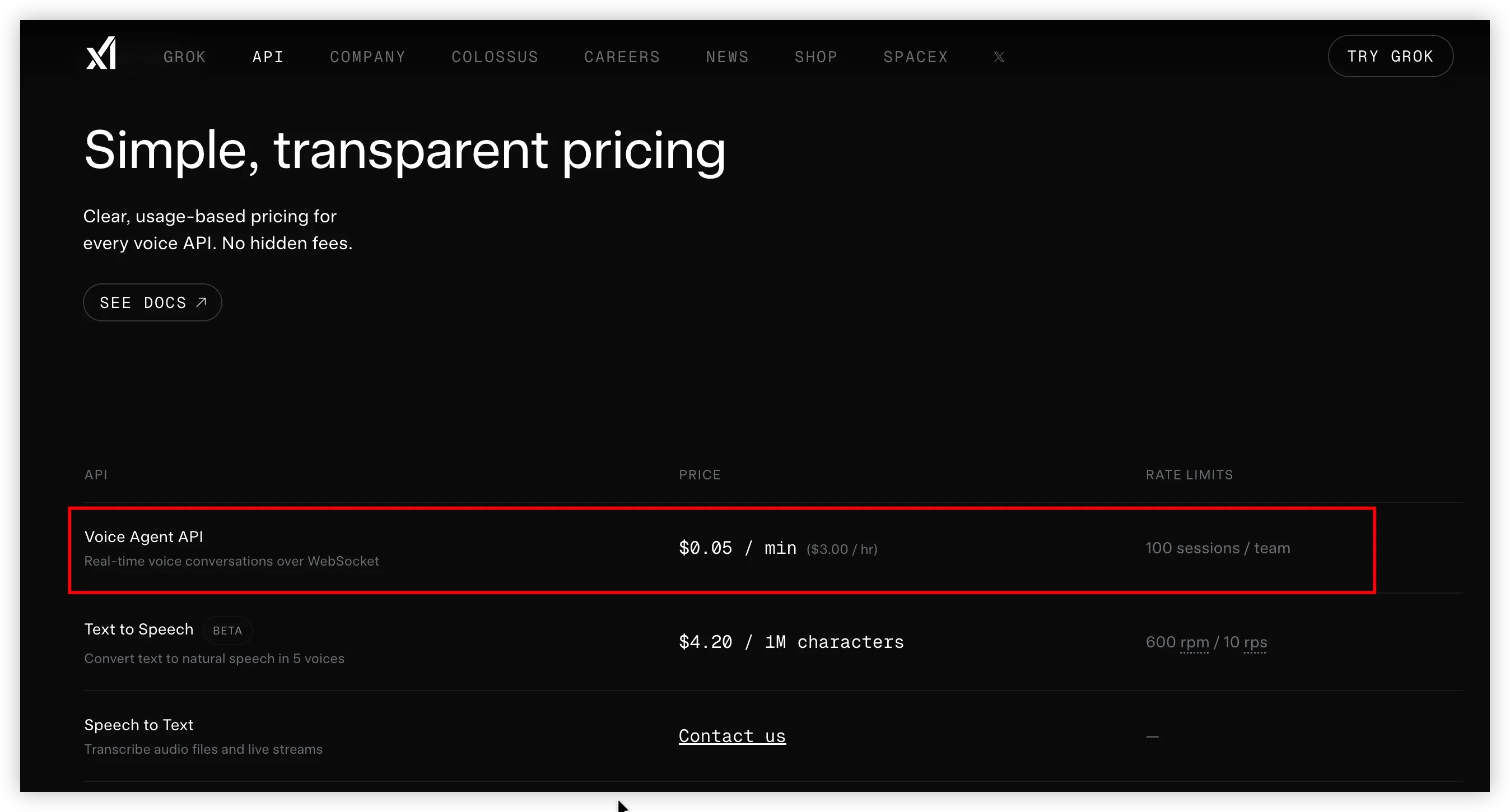1510x812 pixels.
Task: Open the SpaceX nav link
Action: click(x=915, y=57)
